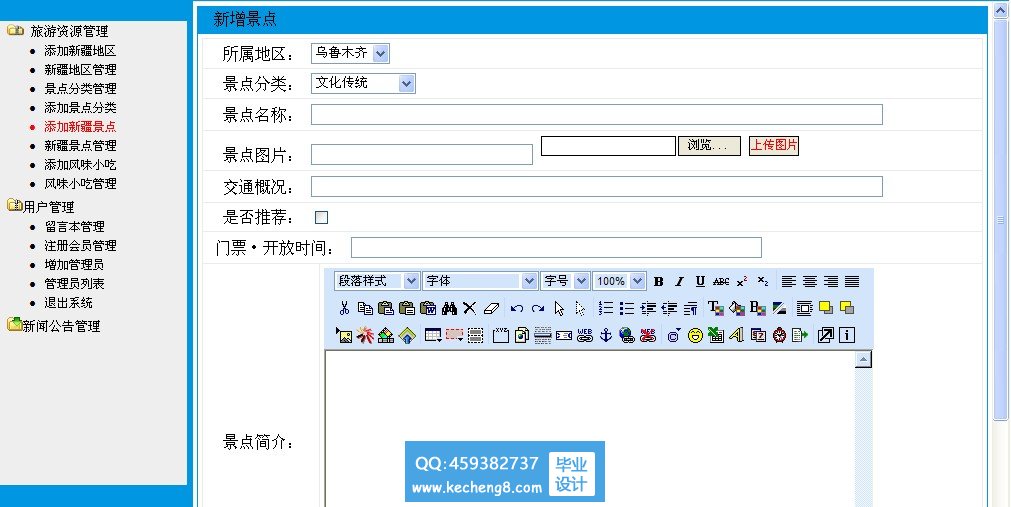
Task: Open the 字体 font dropdown
Action: 480,281
